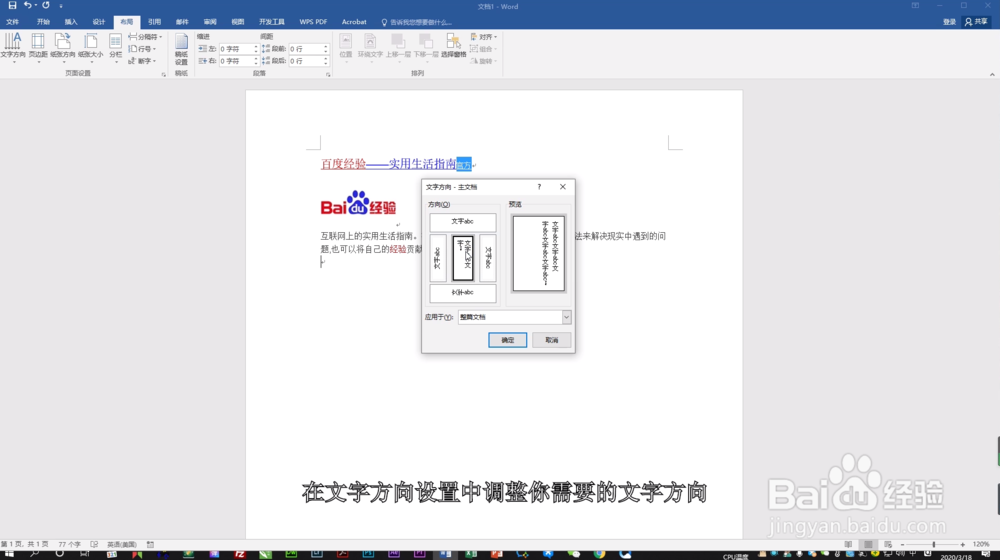
Task: Switch to the 引用 References tab
Action: click(154, 22)
